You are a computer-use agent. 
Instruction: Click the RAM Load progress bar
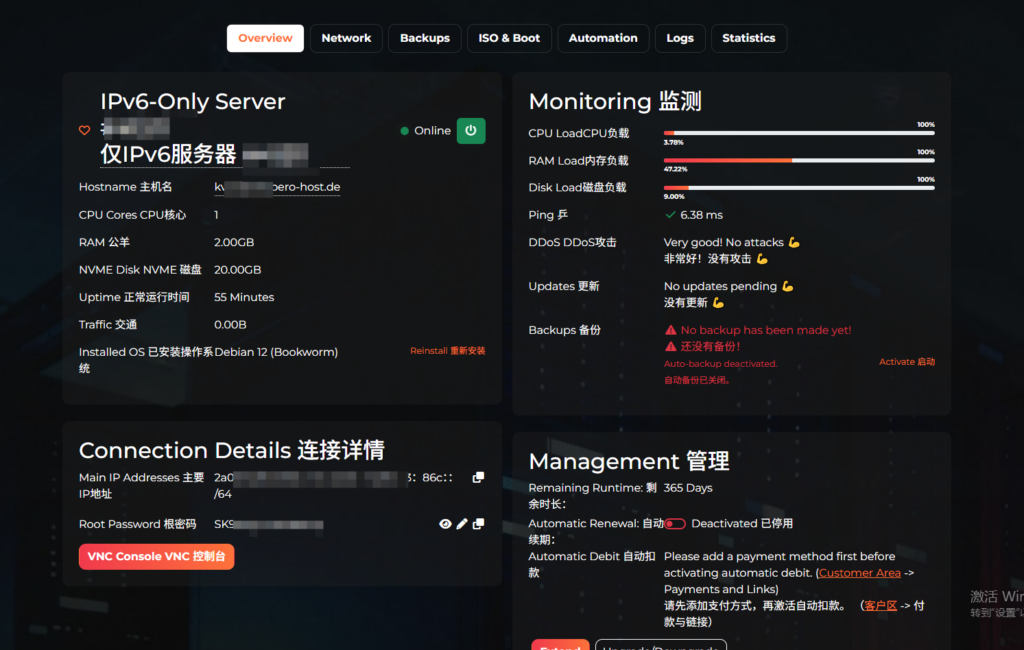[x=799, y=160]
